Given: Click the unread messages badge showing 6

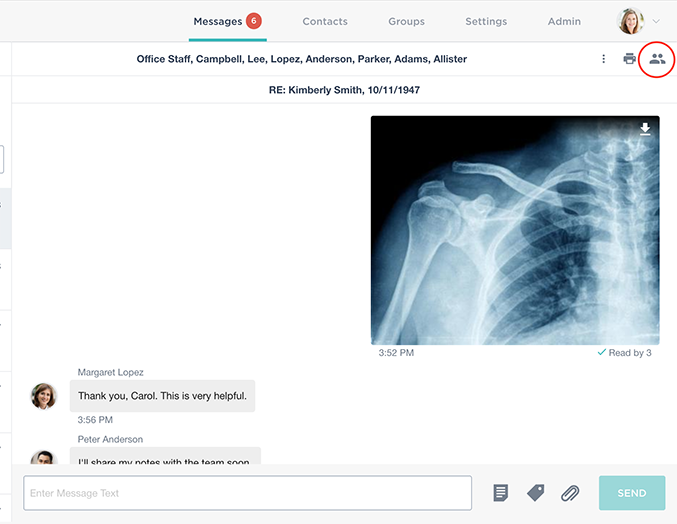Looking at the screenshot, I should [x=254, y=21].
